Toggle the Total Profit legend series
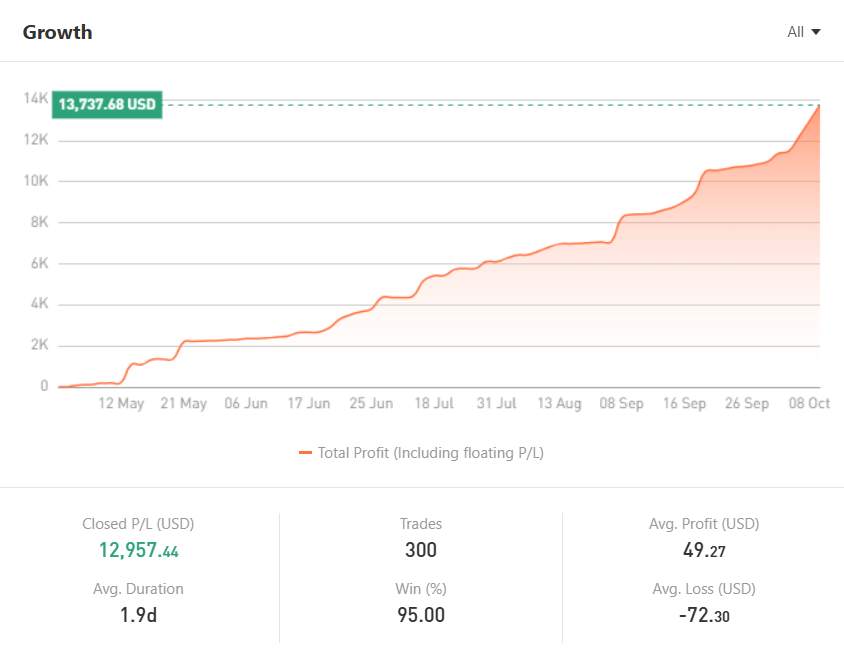 coord(430,453)
